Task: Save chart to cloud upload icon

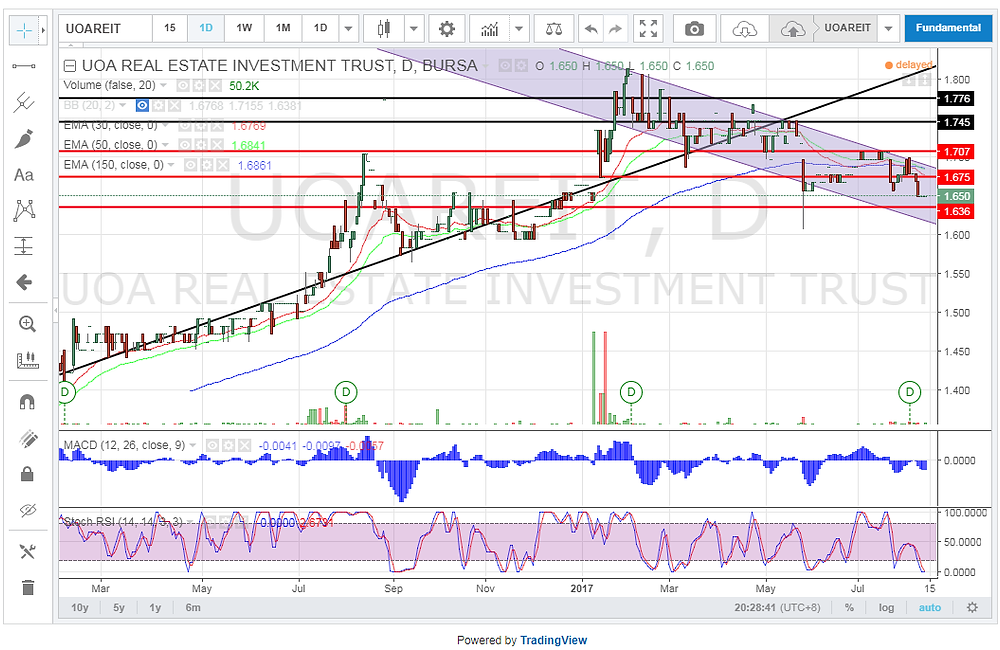Action: (x=792, y=29)
